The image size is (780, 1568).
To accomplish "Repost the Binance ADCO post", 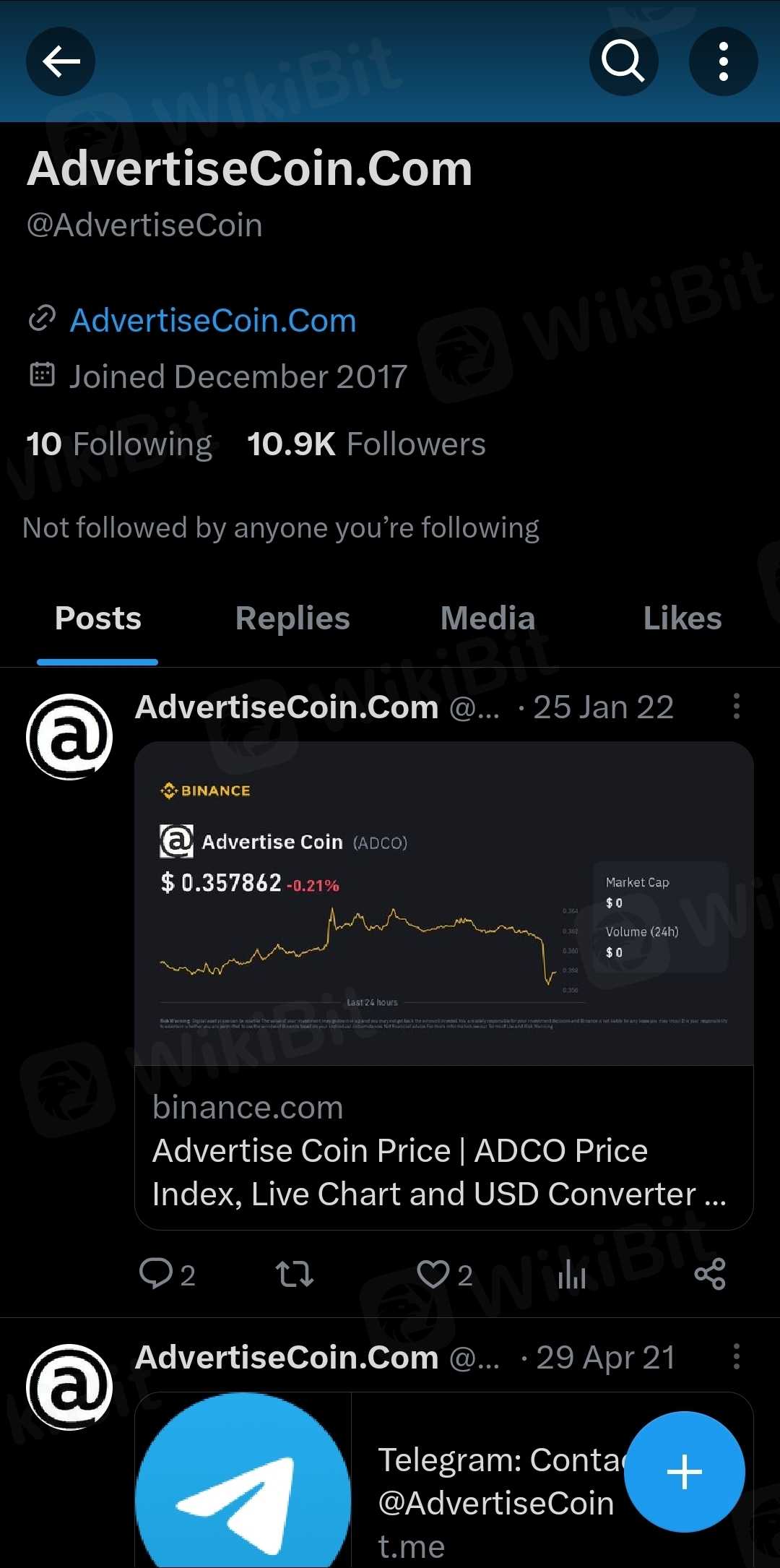I will coord(295,1274).
